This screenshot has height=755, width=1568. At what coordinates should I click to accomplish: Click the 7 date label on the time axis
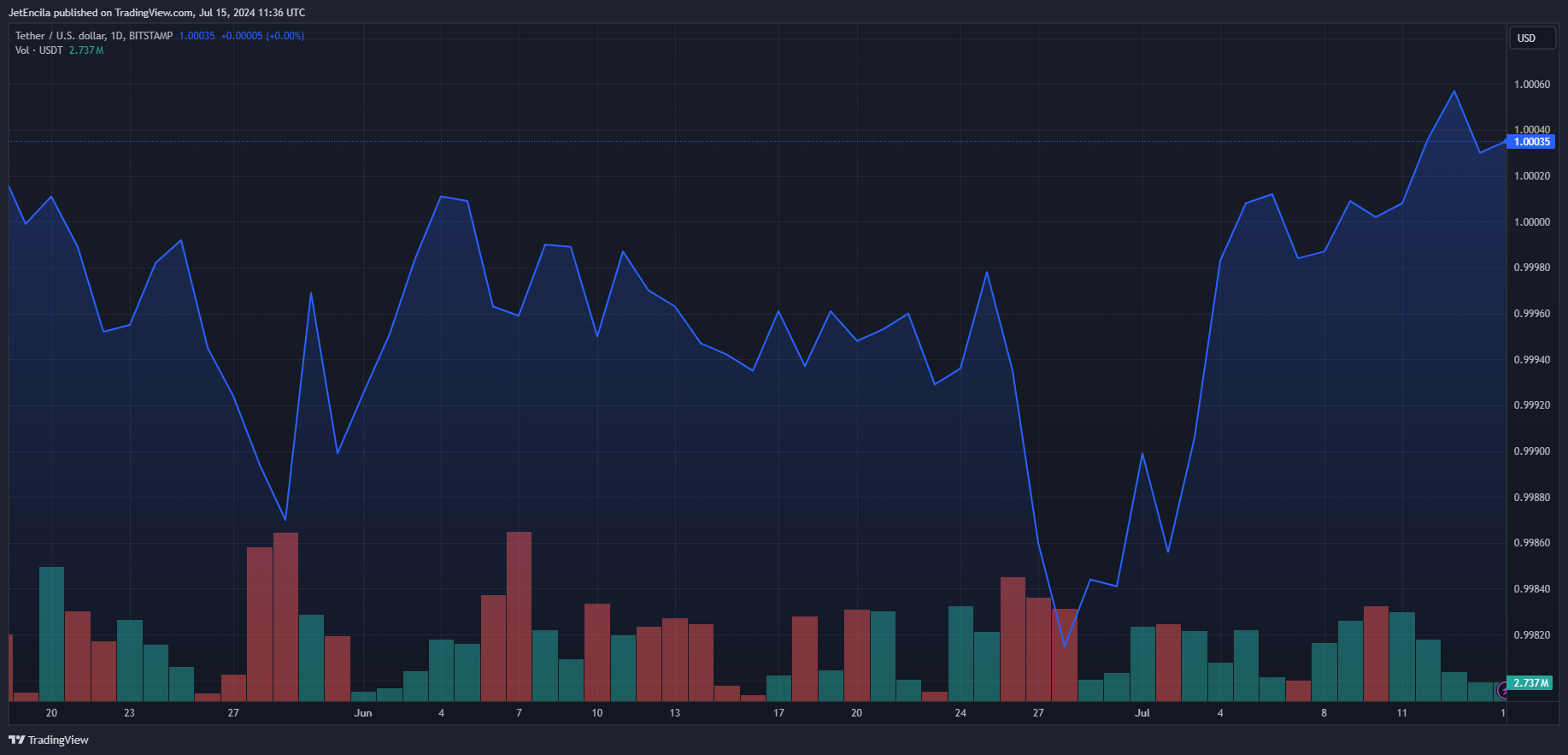pos(519,713)
